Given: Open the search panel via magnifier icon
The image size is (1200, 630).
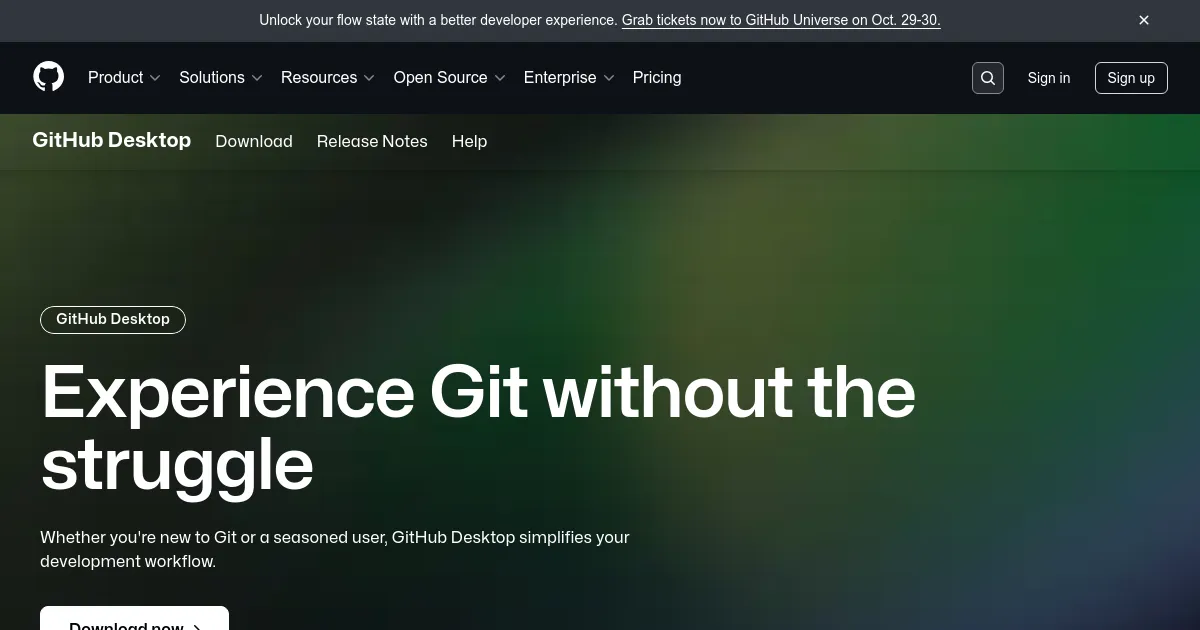Looking at the screenshot, I should point(988,77).
